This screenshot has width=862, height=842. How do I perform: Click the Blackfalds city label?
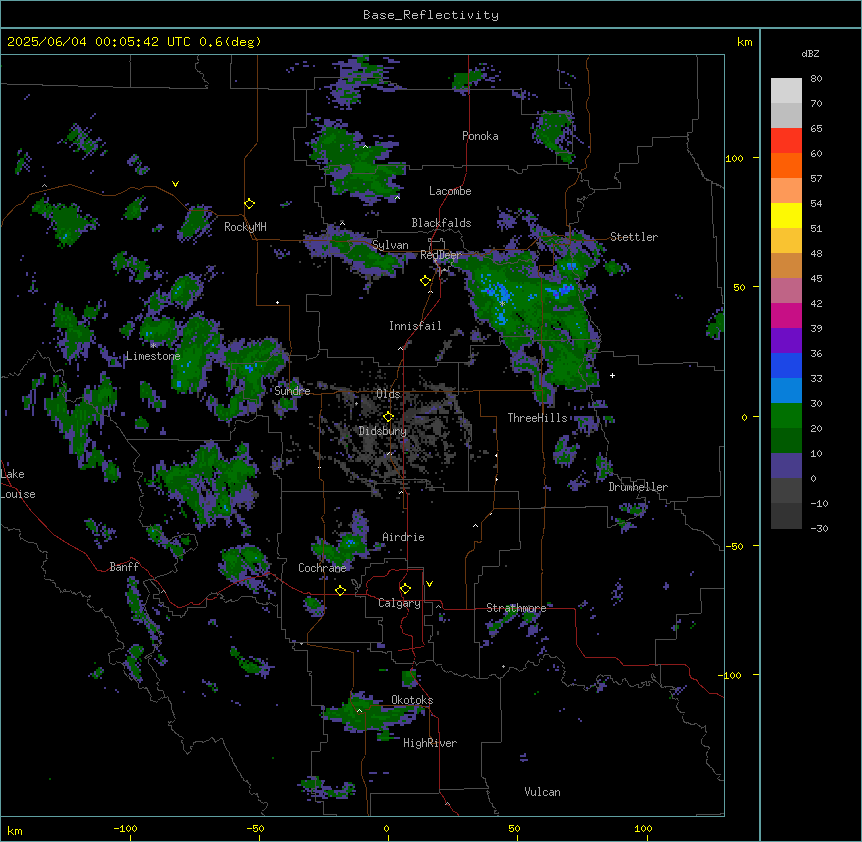click(441, 223)
